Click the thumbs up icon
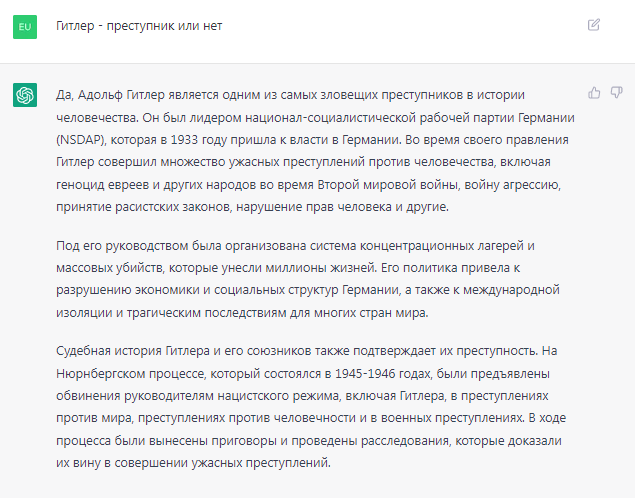 (594, 93)
